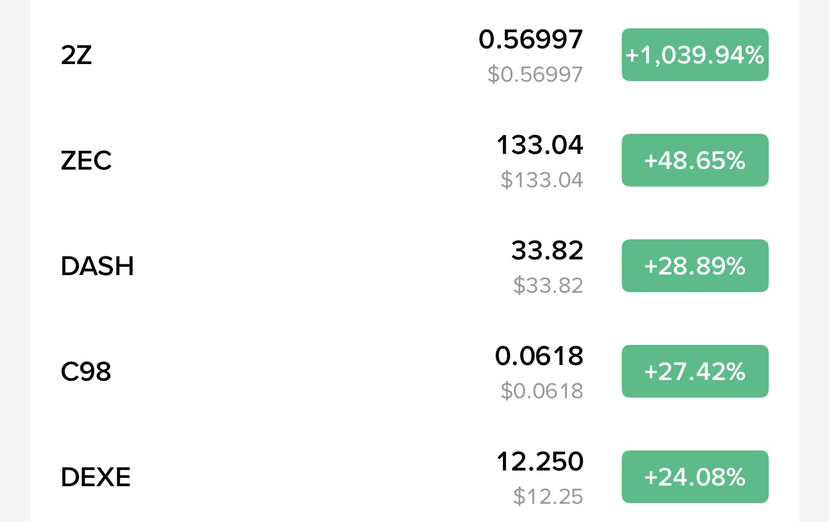Open the DASH market entry

coord(414,265)
